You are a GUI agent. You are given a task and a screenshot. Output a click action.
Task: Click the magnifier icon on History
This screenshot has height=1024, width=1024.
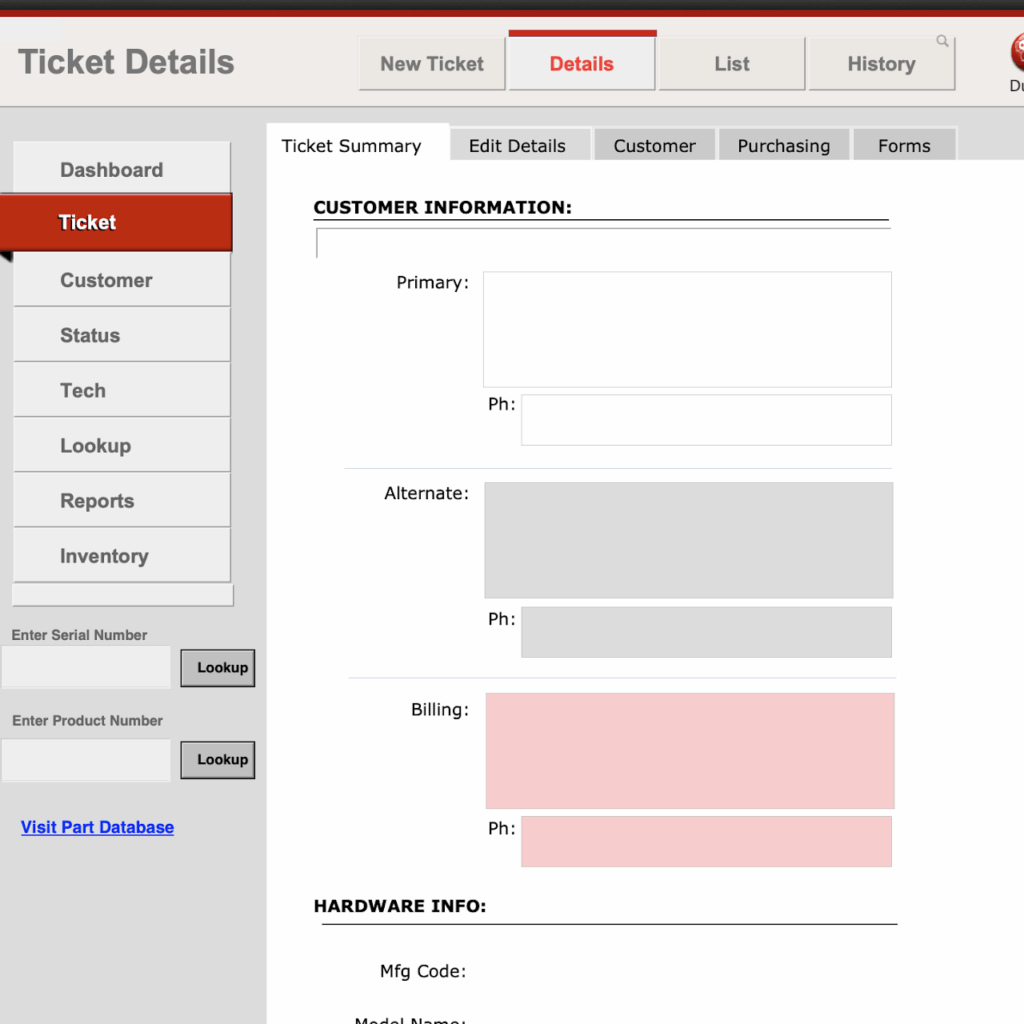pos(942,42)
